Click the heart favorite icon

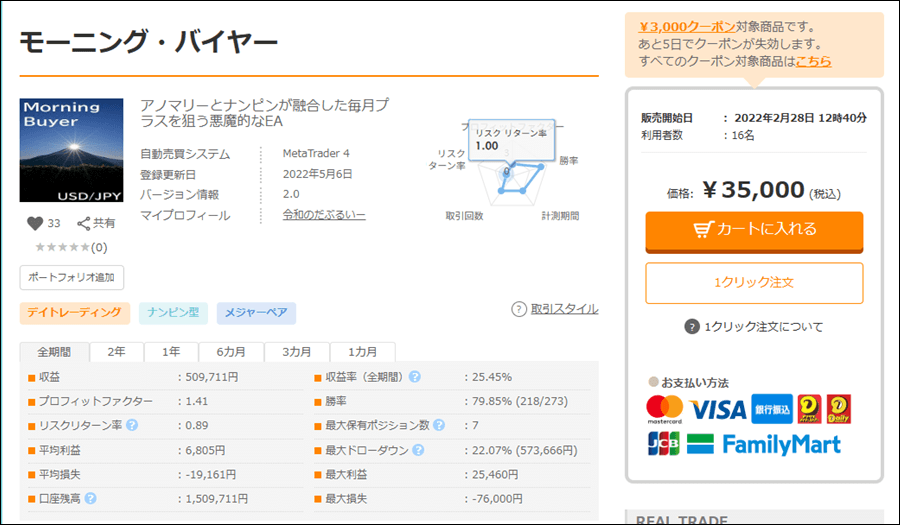coord(34,223)
